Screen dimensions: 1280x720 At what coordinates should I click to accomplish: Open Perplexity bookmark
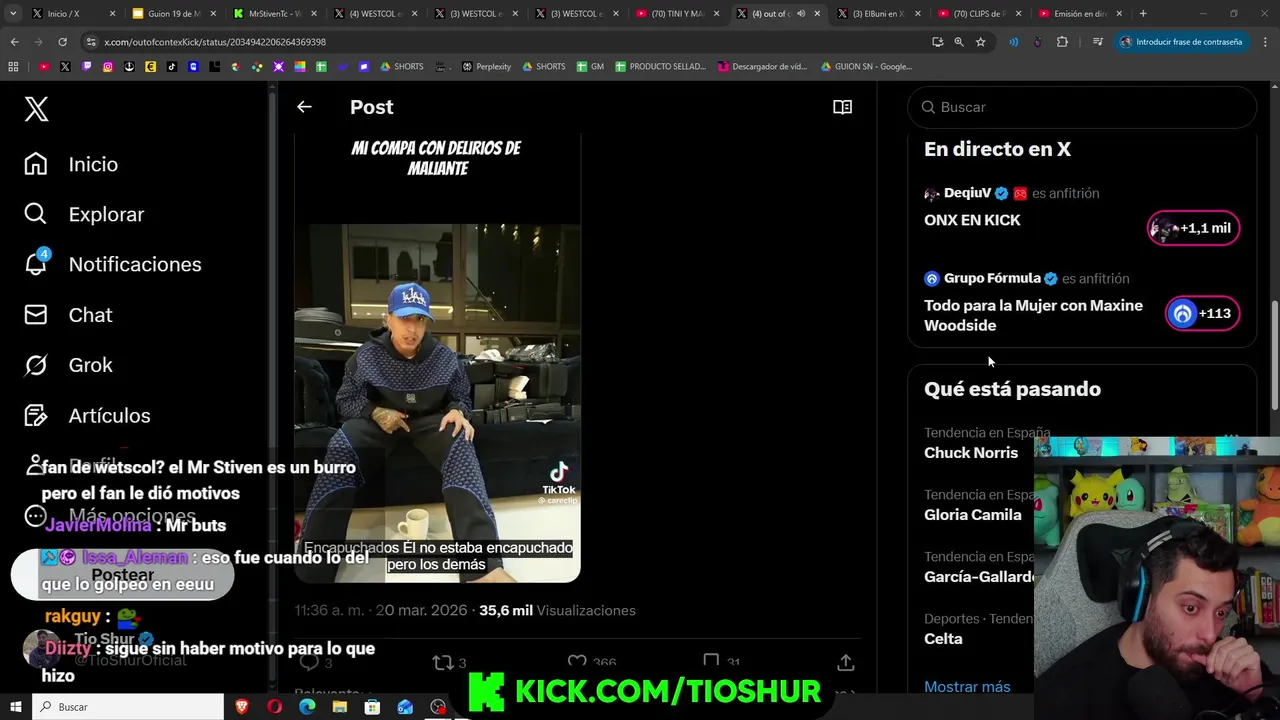coord(486,67)
